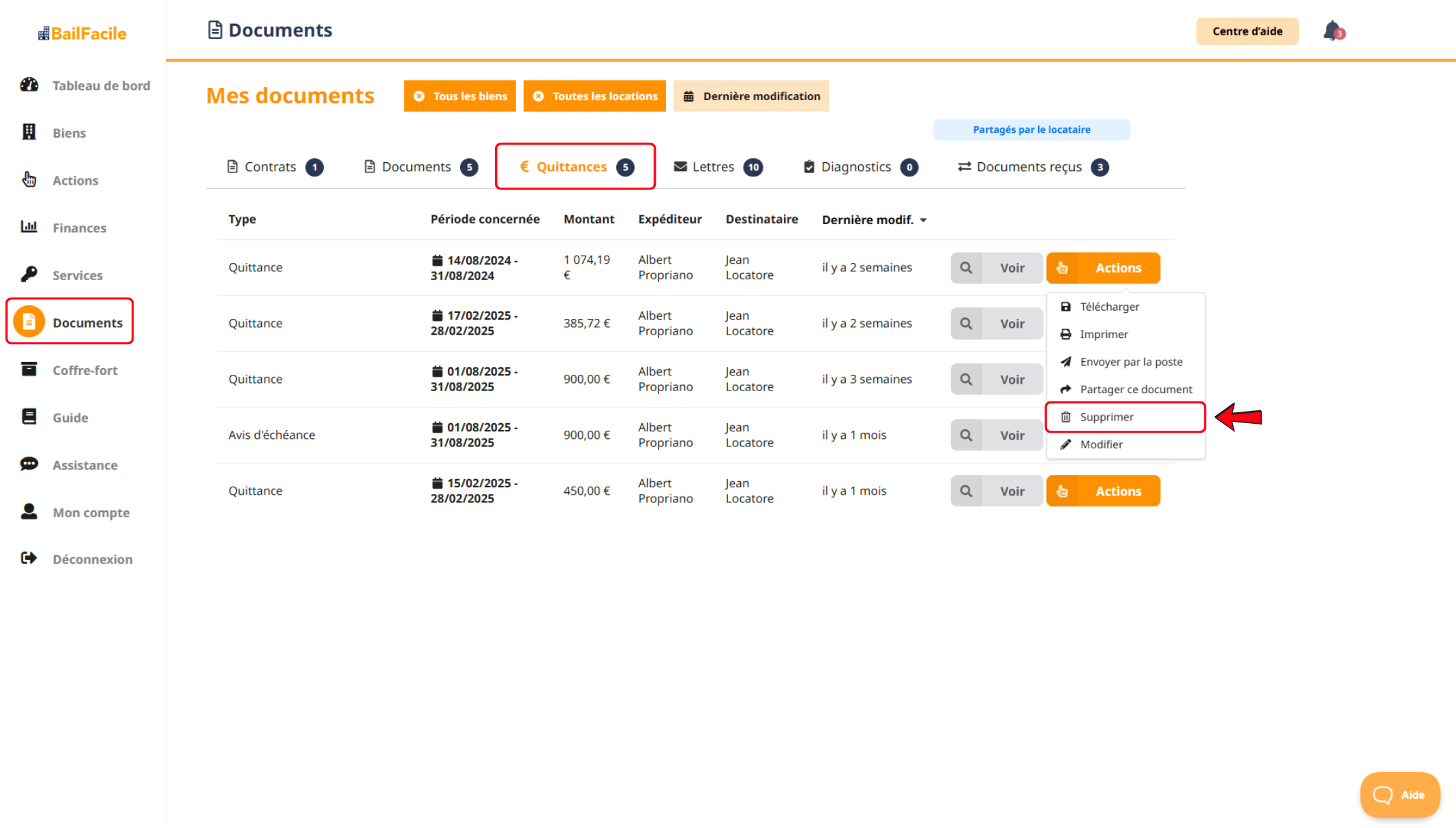Click magnifier Voir on 385,72 € row
Image resolution: width=1456 pixels, height=828 pixels.
pos(966,324)
